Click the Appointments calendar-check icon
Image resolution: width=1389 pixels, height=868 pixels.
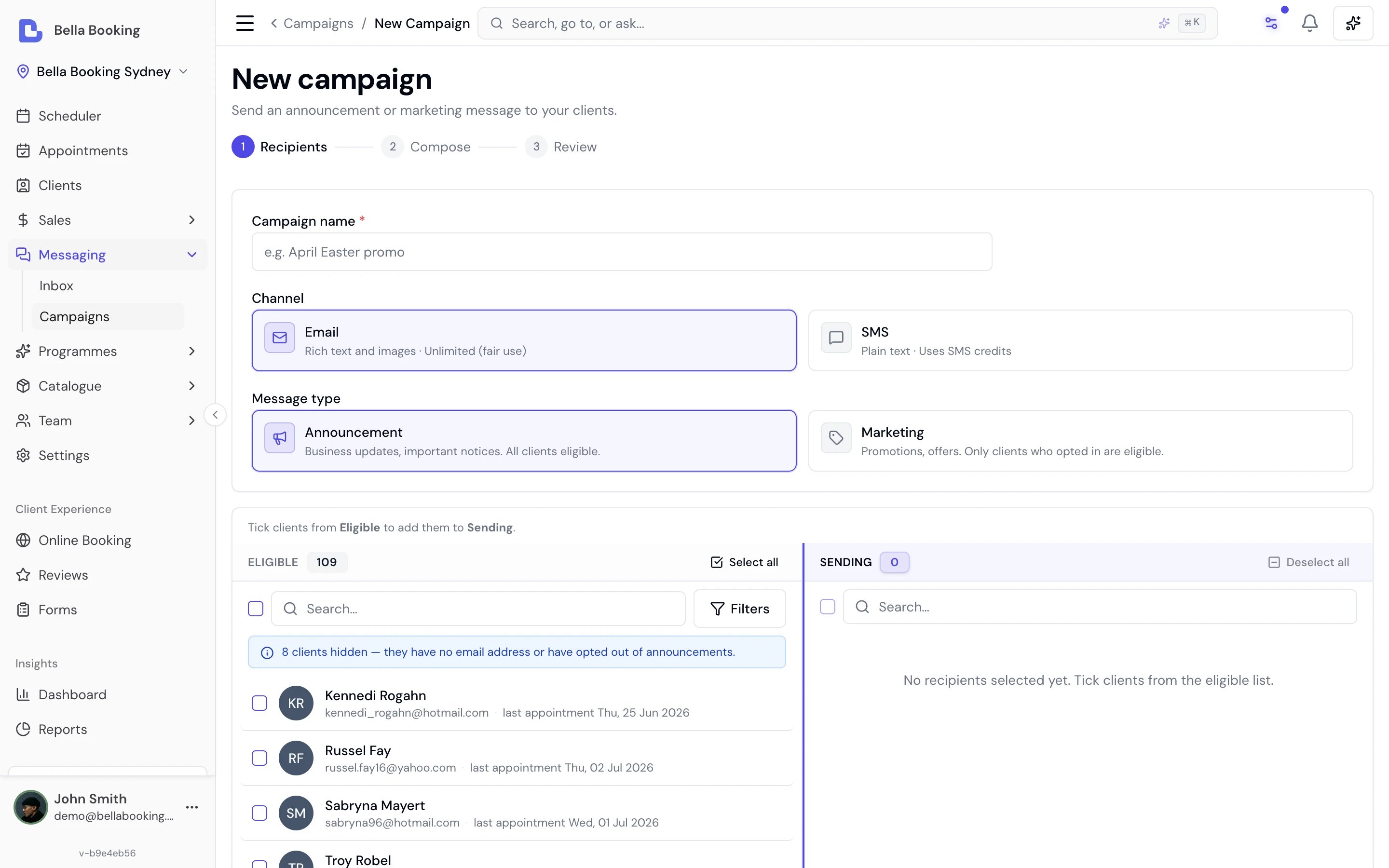point(23,150)
